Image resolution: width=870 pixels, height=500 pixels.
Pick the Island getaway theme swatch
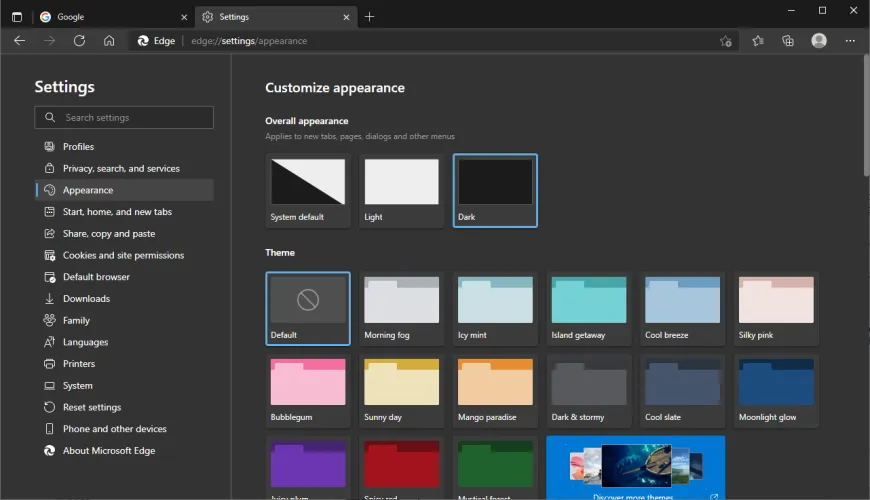tap(589, 308)
